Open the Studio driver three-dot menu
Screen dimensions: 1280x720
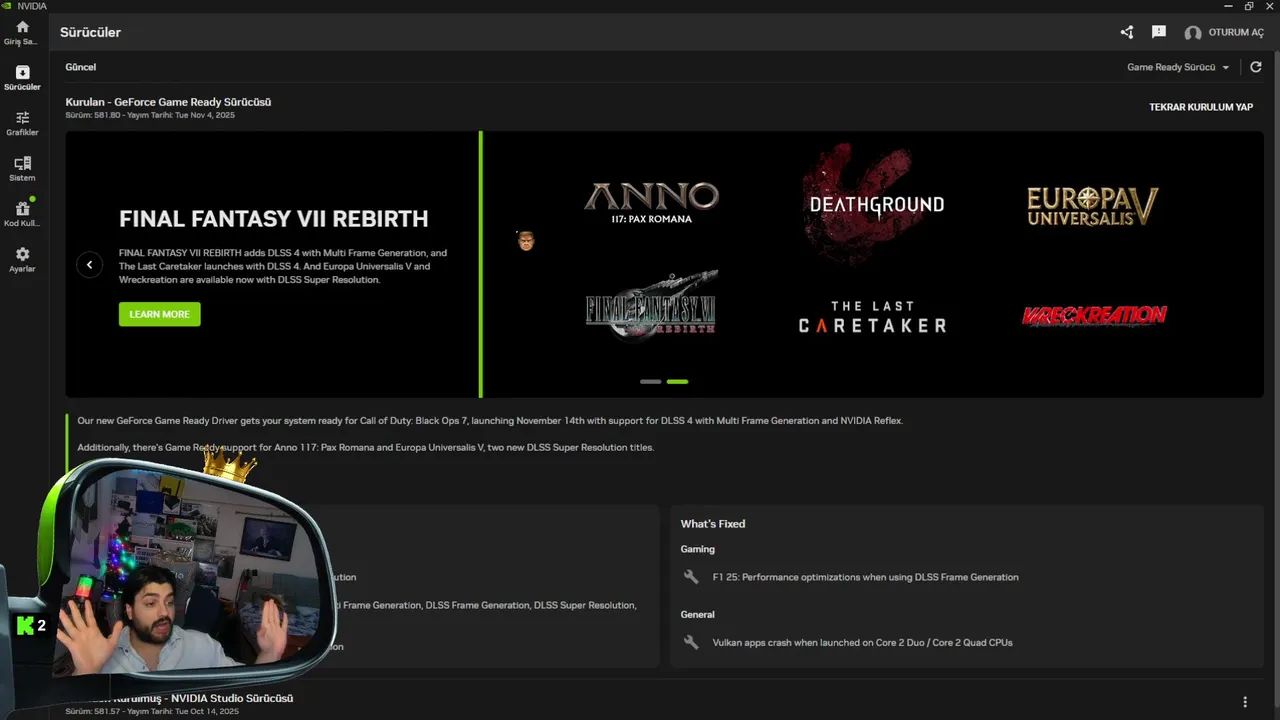pyautogui.click(x=1245, y=702)
